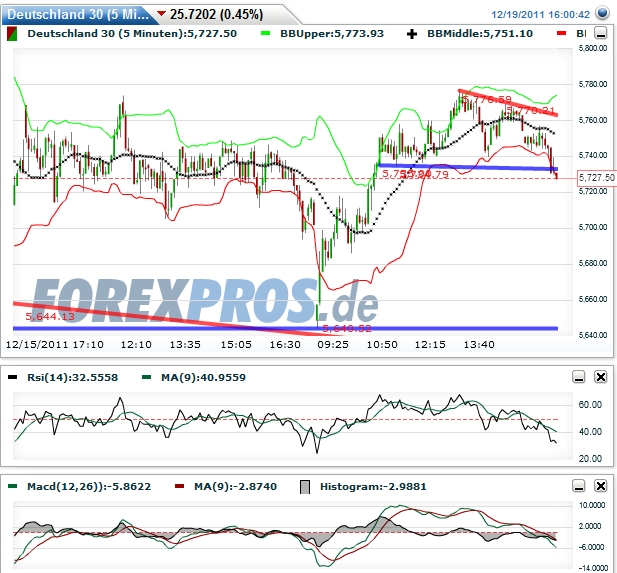This screenshot has height=573, width=617.
Task: Click the 13:40 time axis label
Action: point(479,345)
